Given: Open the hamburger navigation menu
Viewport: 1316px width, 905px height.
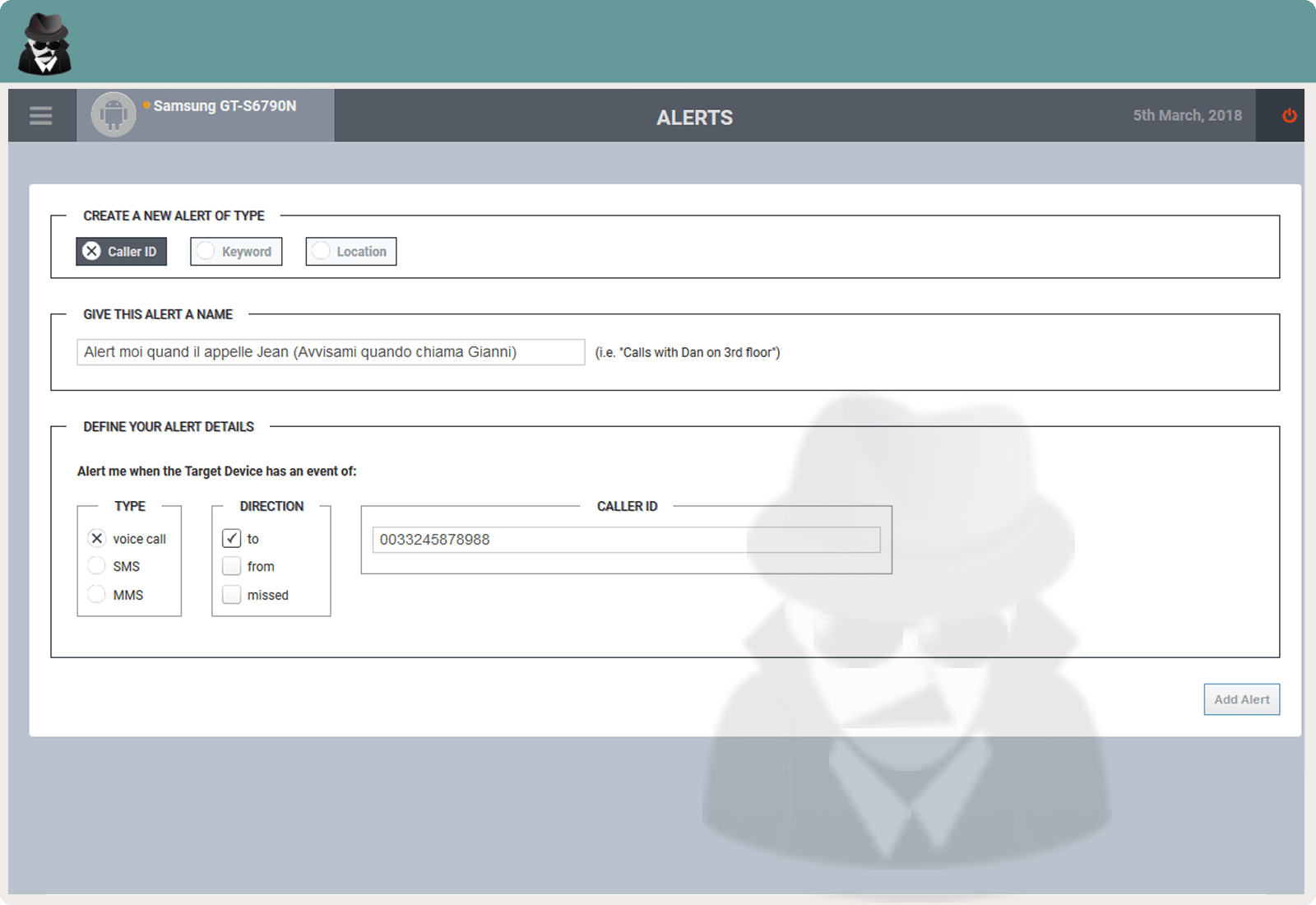Looking at the screenshot, I should point(41,116).
